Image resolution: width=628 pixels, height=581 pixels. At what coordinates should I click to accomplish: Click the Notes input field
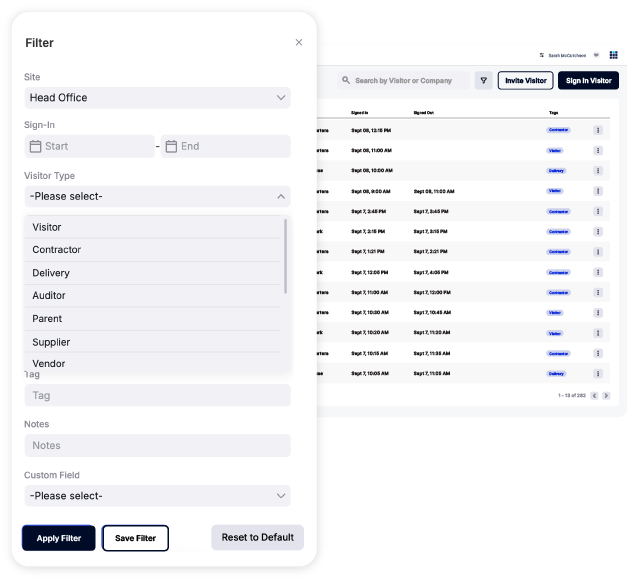click(157, 446)
